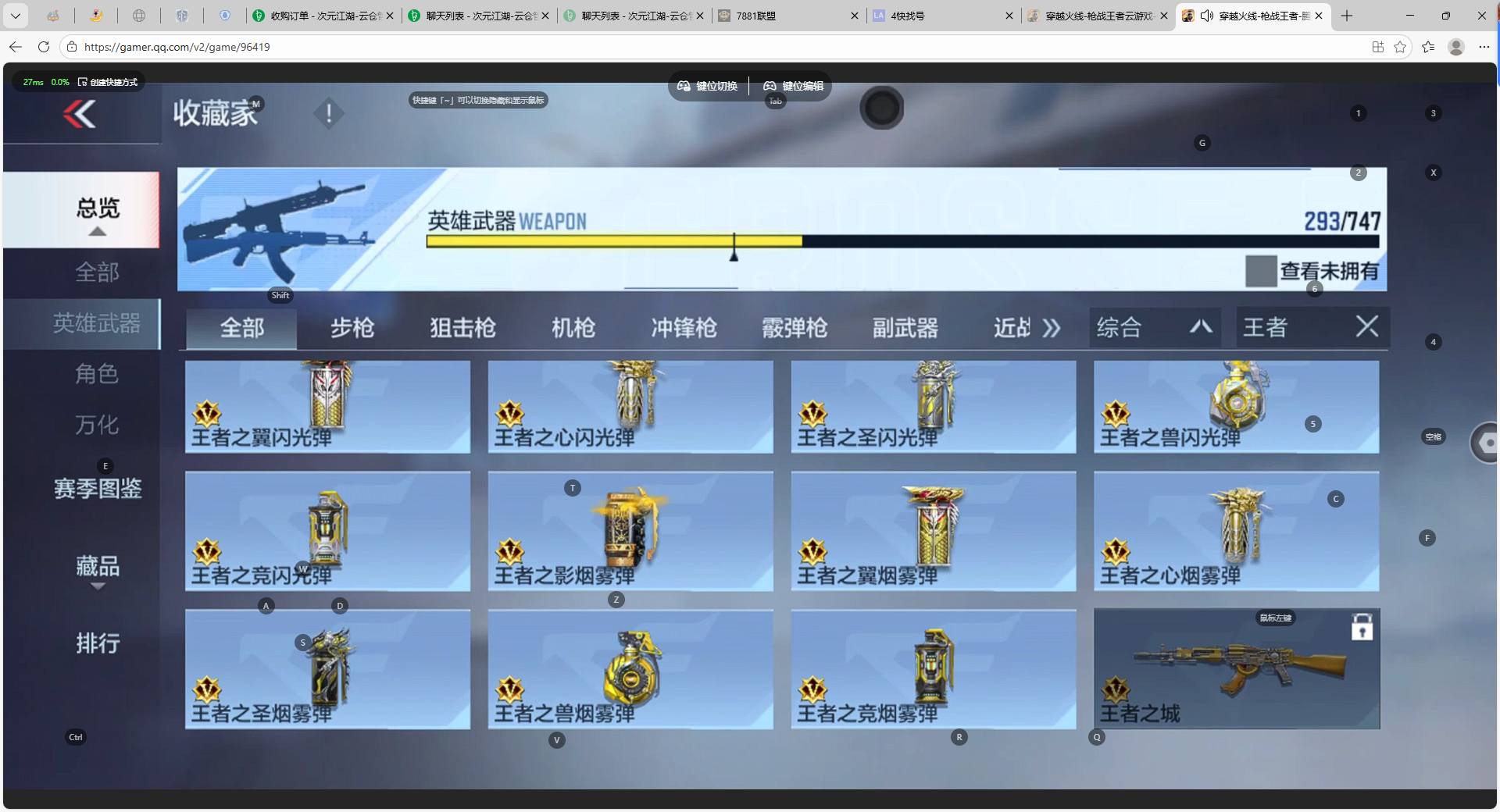1500x812 pixels.
Task: Open the 王者之竞烟雾弹 card
Action: (934, 669)
